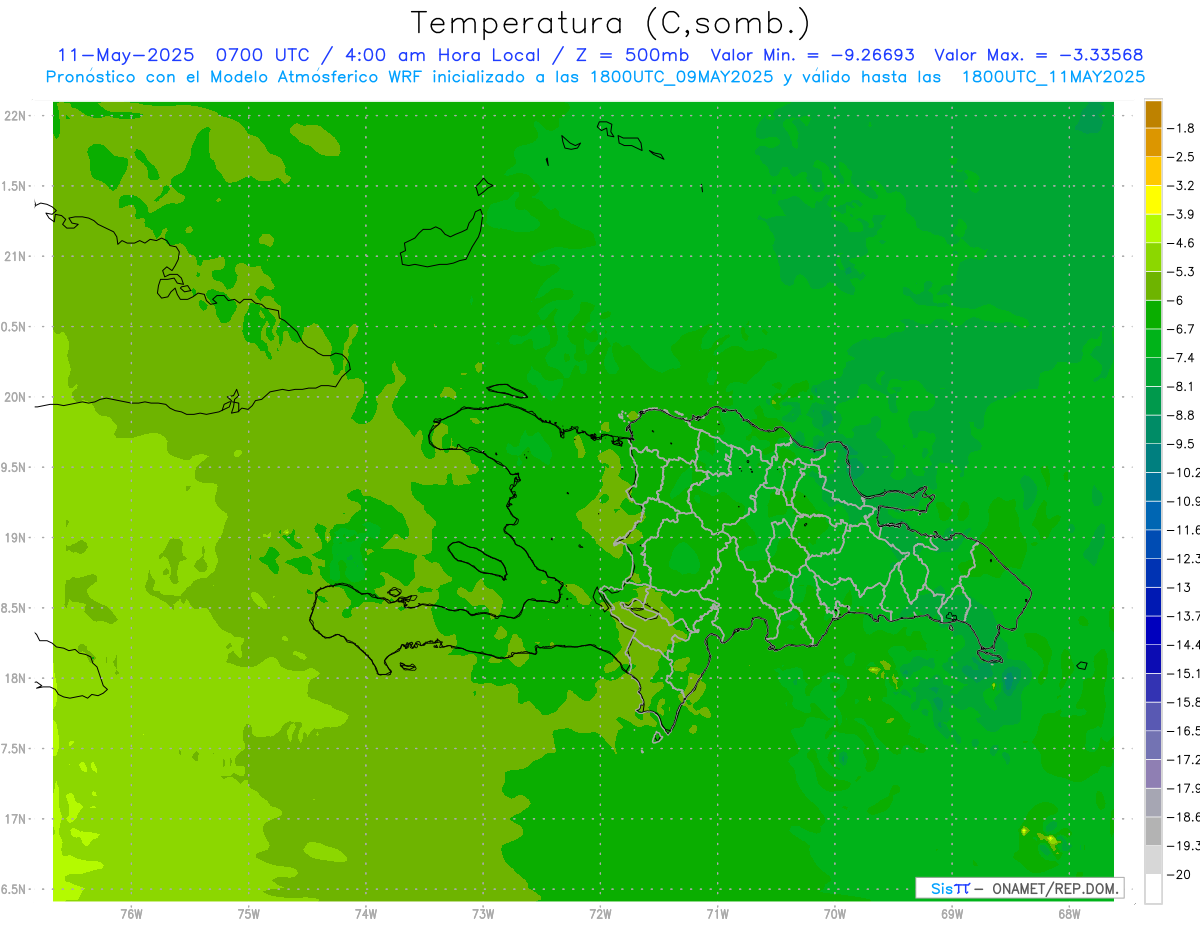This screenshot has width=1200, height=927.
Task: Click the '-15.1' colorbar label
Action: pos(1184,674)
